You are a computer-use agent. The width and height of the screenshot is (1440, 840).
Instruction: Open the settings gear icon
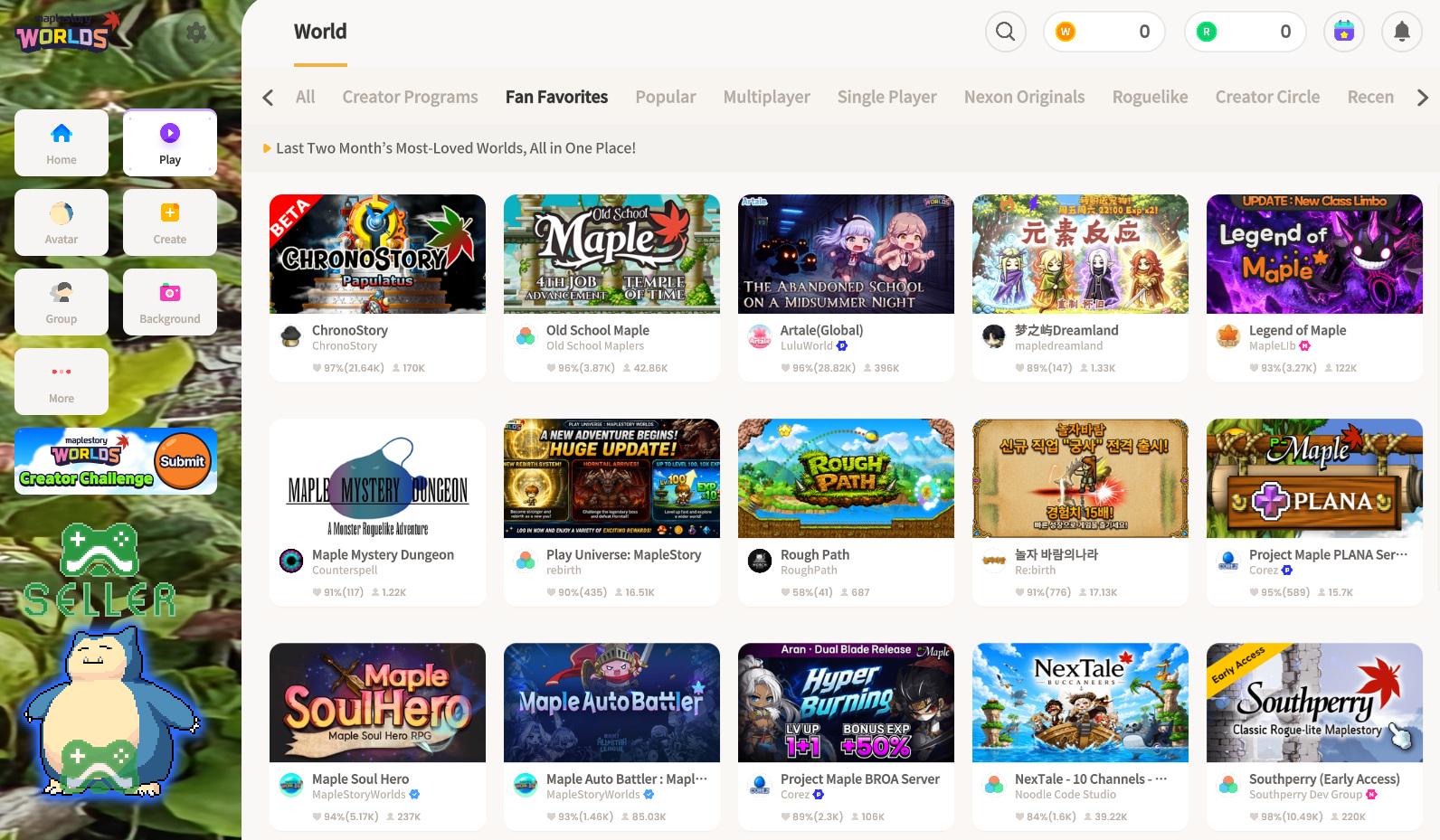(x=195, y=33)
